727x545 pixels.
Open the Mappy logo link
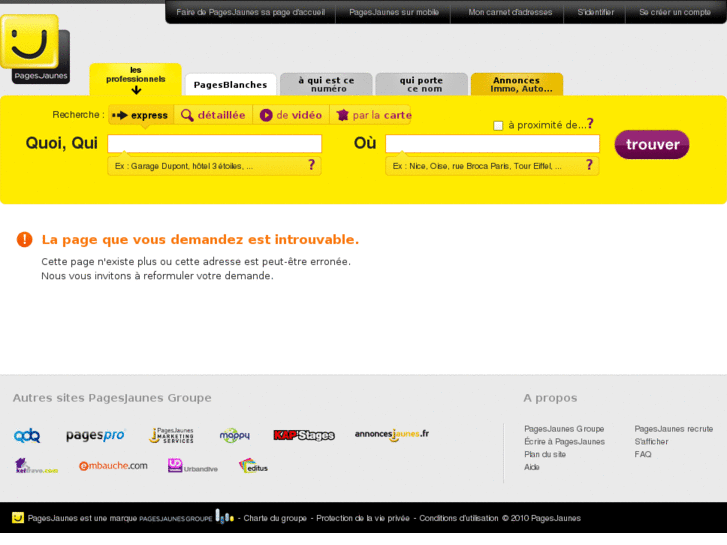pyautogui.click(x=235, y=435)
